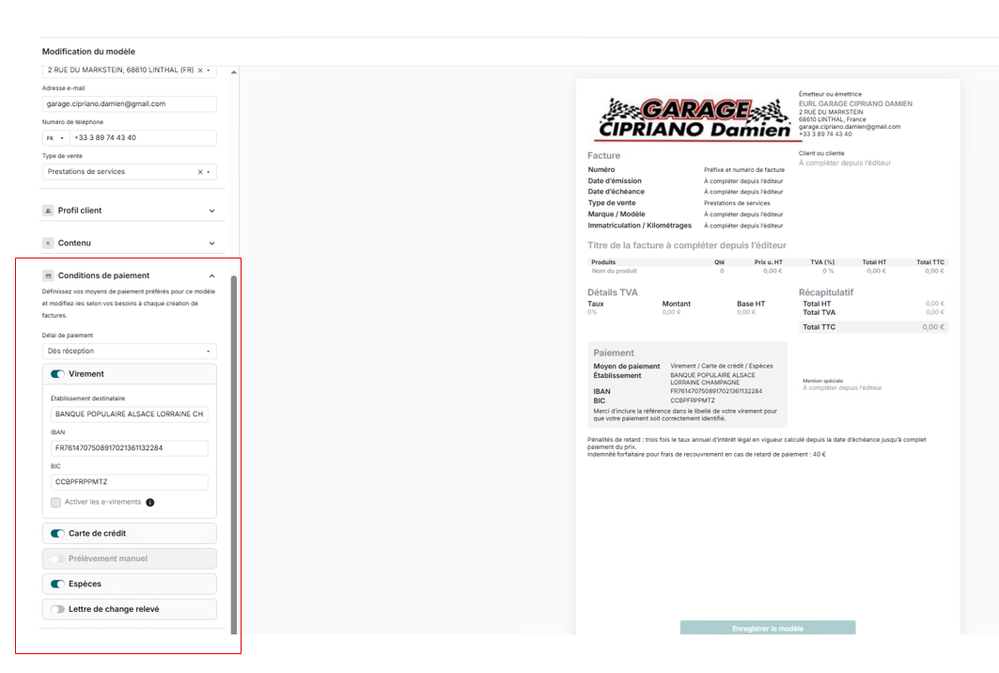This screenshot has height=673, width=999.
Task: Click the scroll-up arrow of the side panel
Action: pos(234,72)
